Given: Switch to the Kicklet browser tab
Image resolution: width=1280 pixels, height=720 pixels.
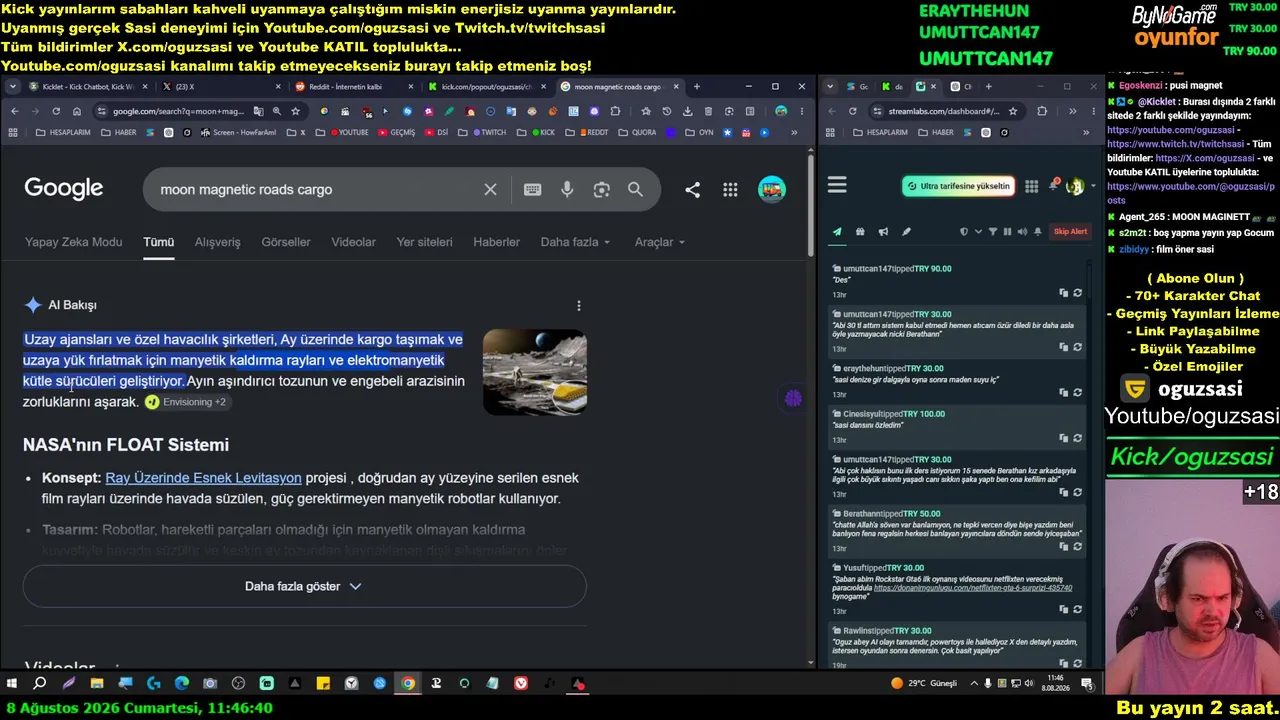Looking at the screenshot, I should pyautogui.click(x=87, y=87).
